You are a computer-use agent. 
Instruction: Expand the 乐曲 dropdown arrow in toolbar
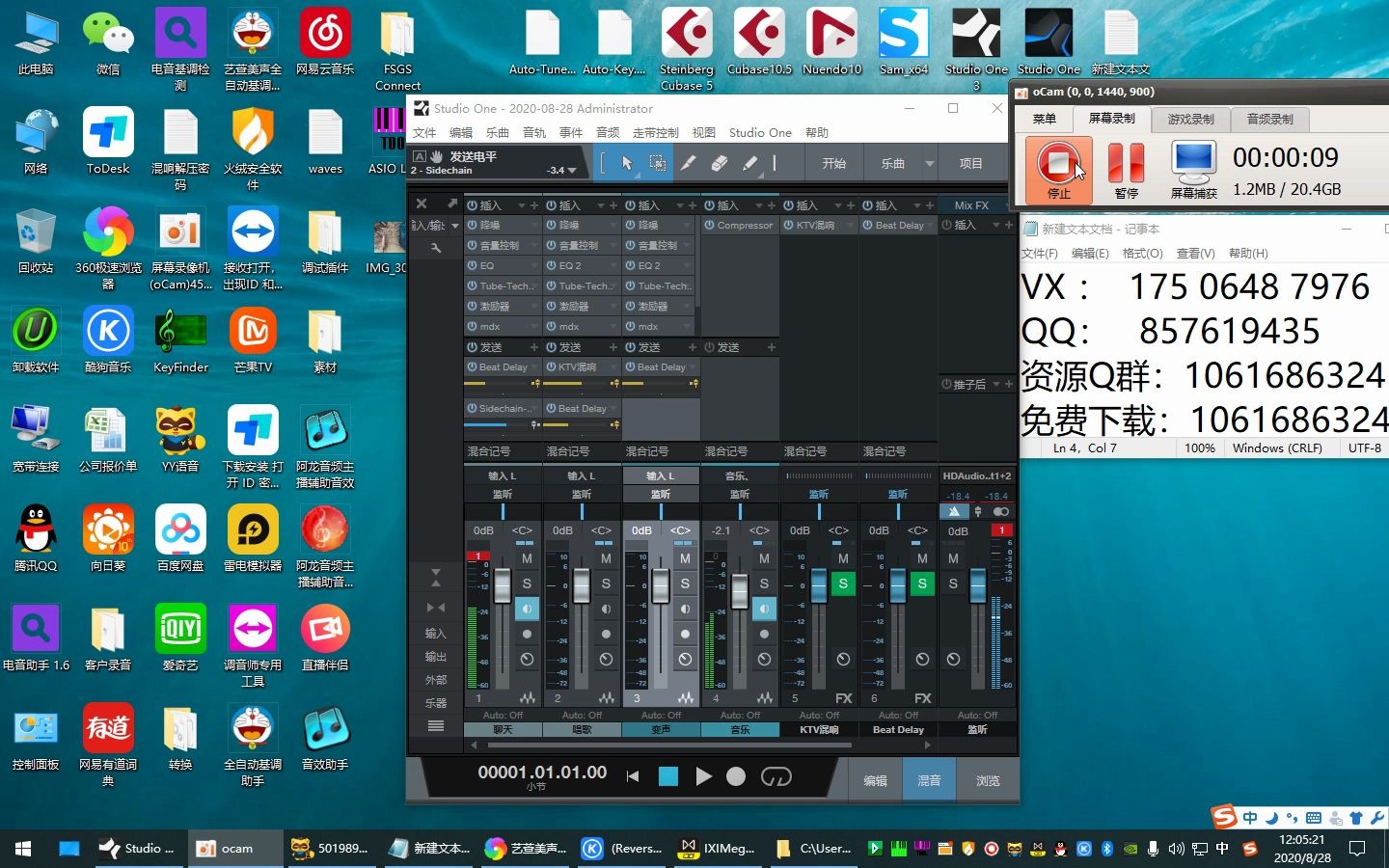pos(930,164)
